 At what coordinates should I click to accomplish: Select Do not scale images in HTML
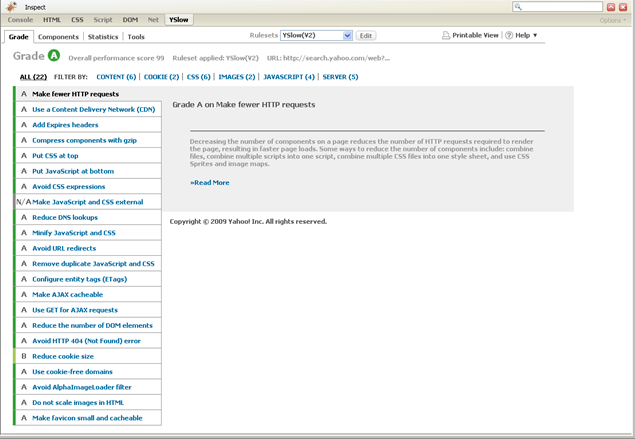pyautogui.click(x=88, y=402)
